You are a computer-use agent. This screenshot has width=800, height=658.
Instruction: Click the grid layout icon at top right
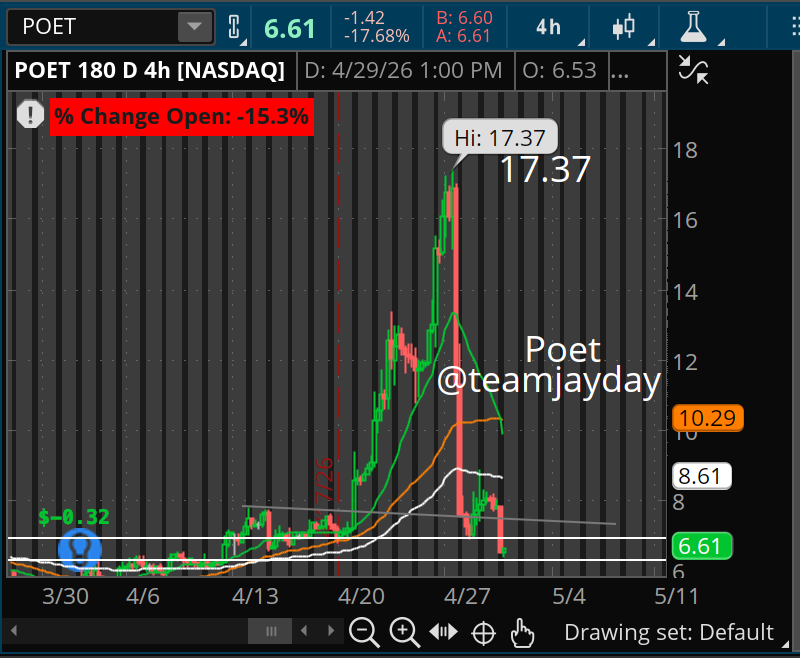(795, 27)
